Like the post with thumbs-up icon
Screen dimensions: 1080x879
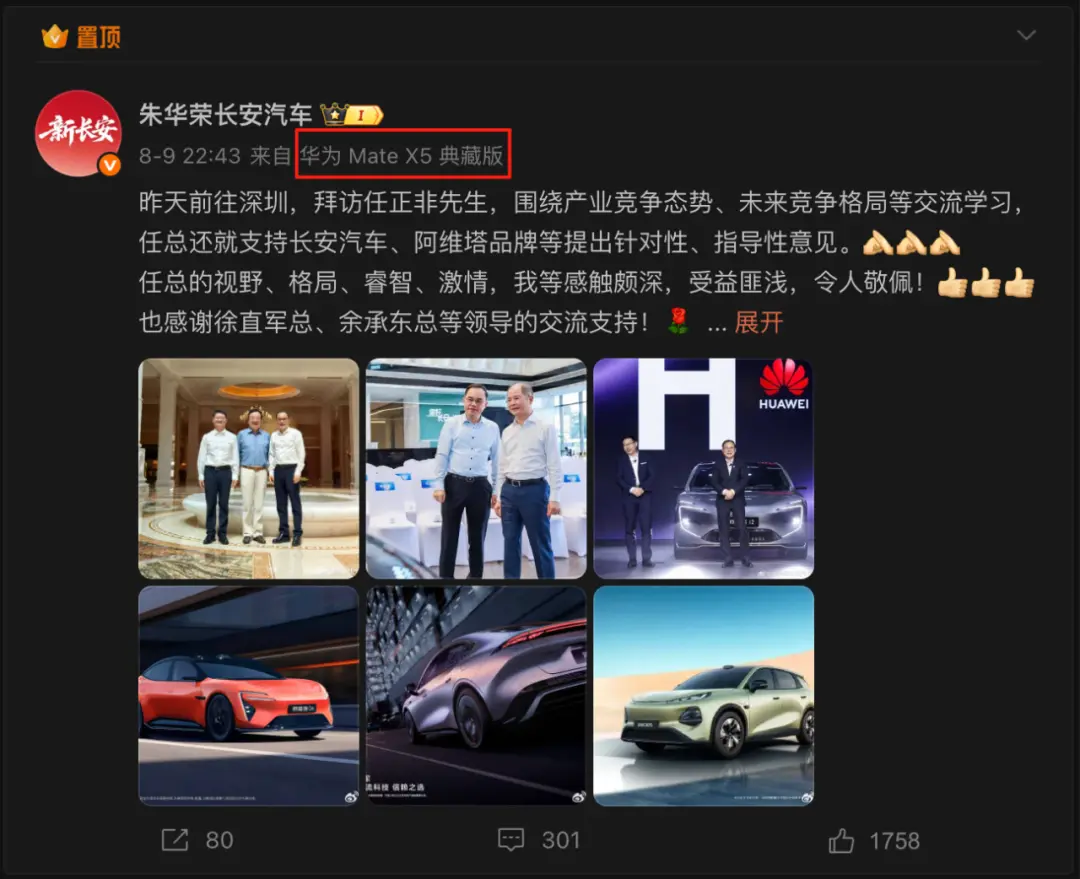841,840
